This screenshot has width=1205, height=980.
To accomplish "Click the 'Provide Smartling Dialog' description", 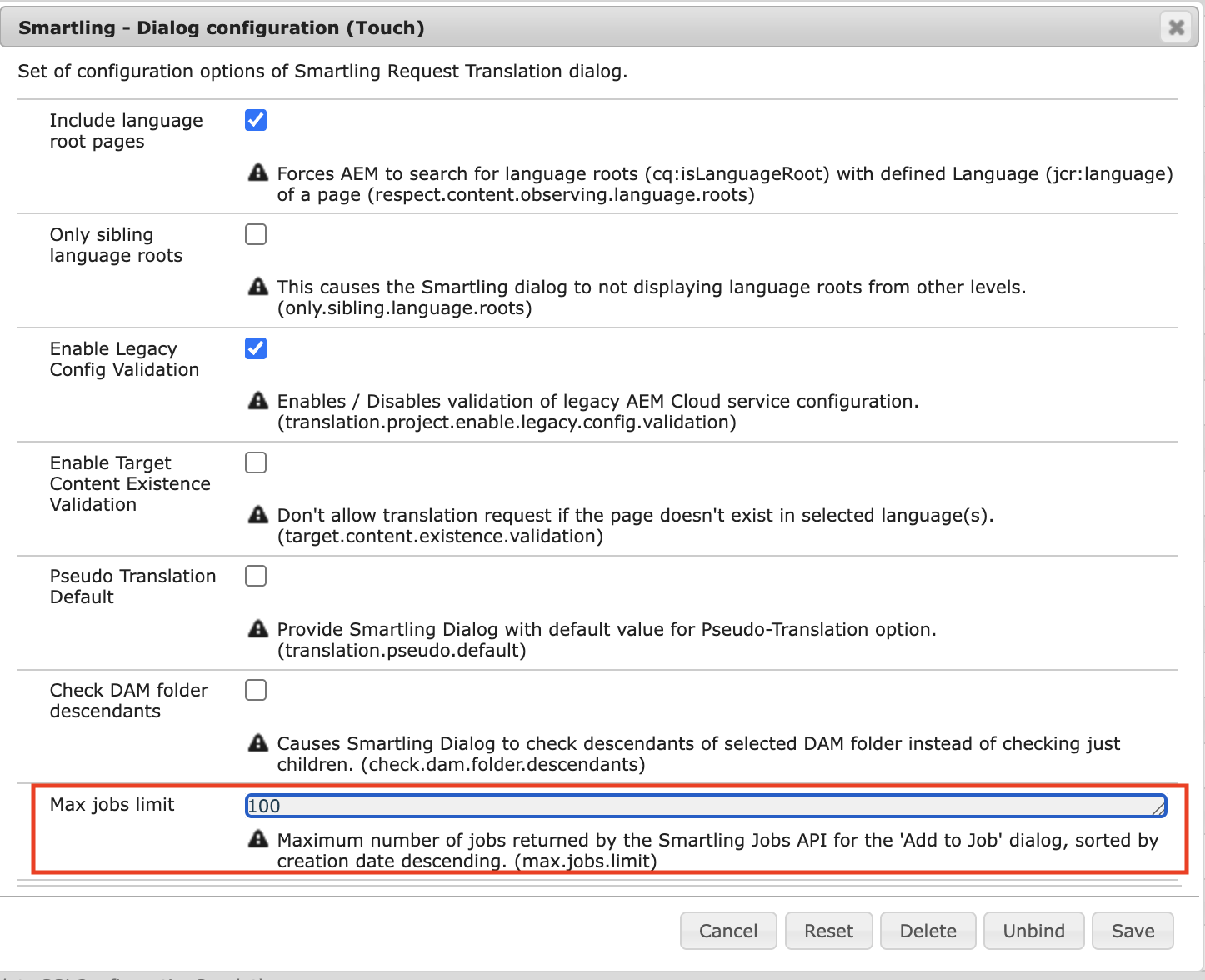I will point(607,640).
